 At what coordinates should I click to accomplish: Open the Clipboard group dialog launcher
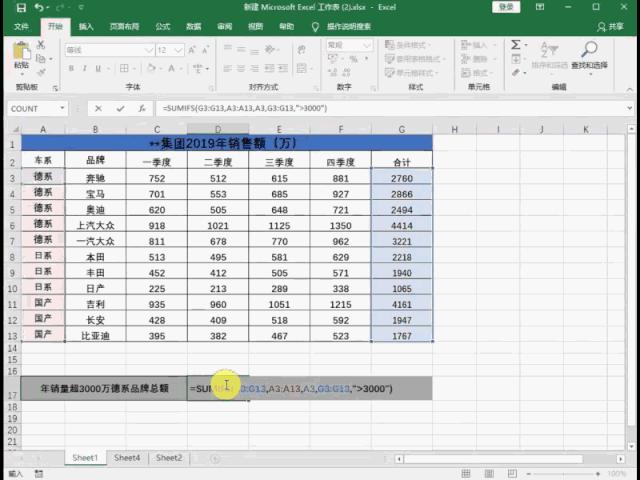click(55, 88)
